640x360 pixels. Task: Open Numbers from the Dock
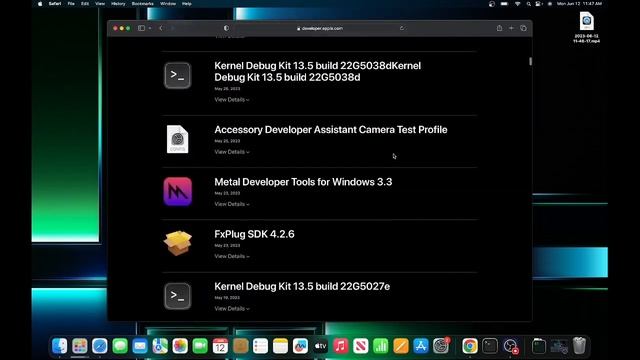coord(381,346)
